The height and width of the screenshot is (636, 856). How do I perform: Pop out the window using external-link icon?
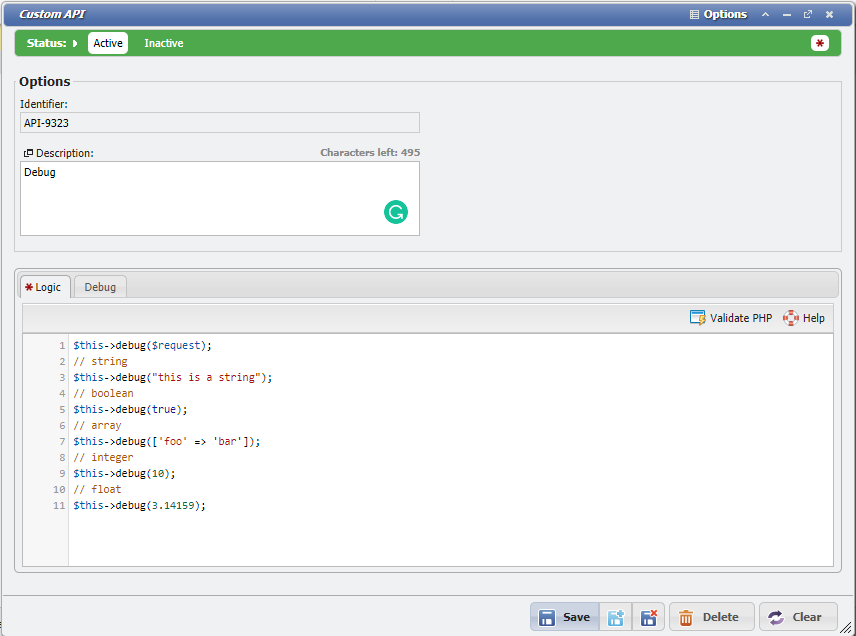pos(808,15)
